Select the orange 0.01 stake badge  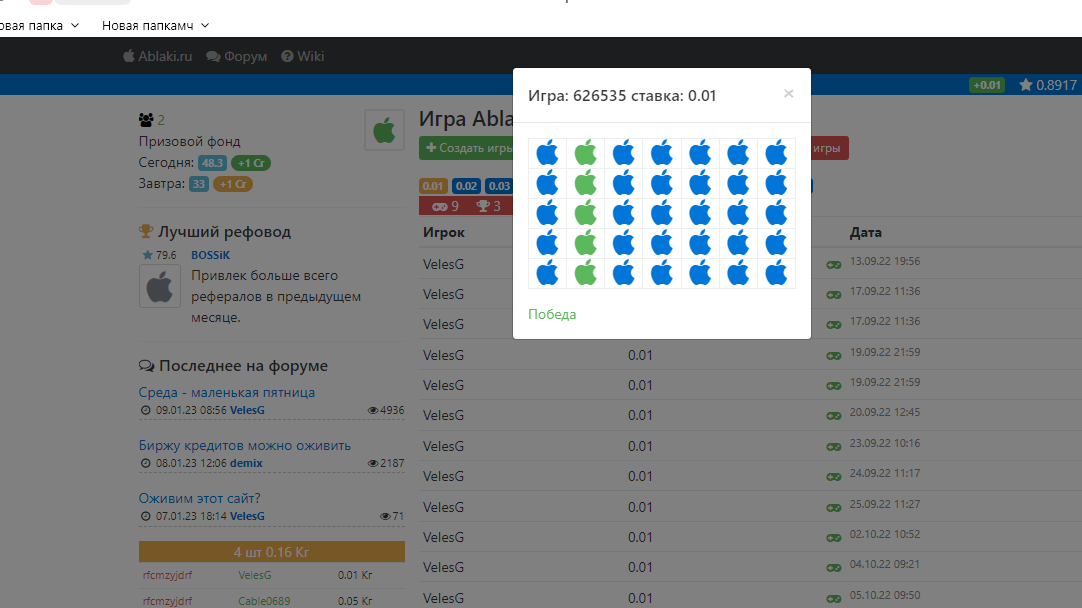pyautogui.click(x=433, y=186)
